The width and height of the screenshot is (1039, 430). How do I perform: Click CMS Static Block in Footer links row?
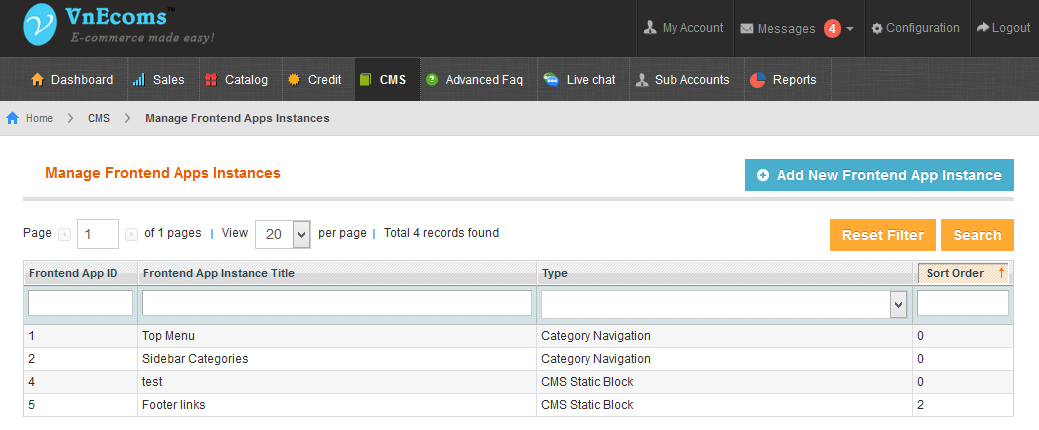587,404
